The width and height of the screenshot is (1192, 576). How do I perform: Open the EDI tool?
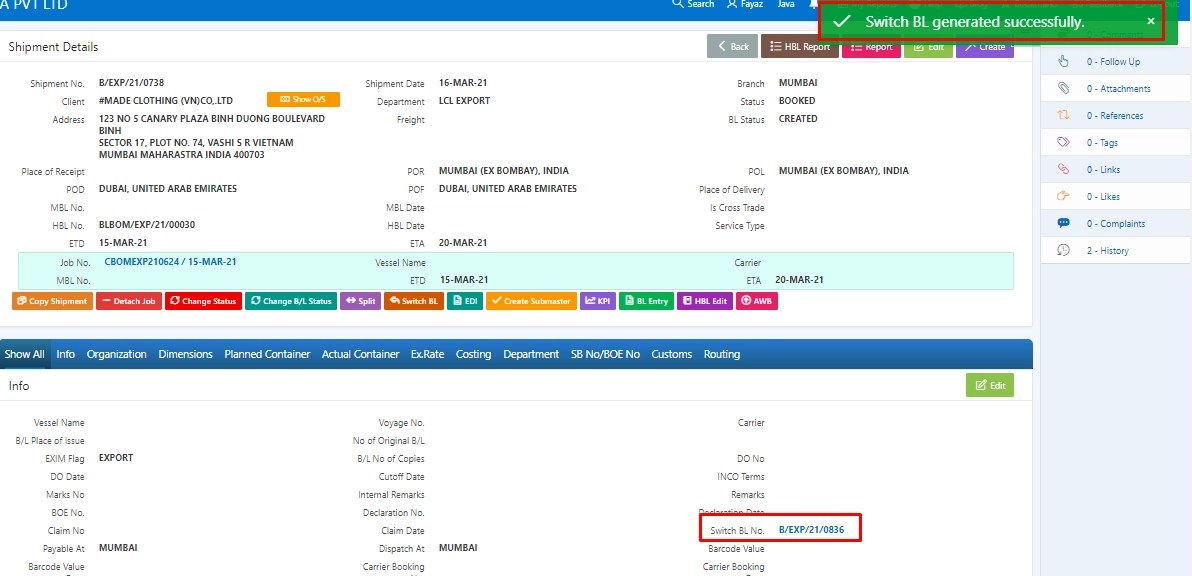tap(465, 300)
